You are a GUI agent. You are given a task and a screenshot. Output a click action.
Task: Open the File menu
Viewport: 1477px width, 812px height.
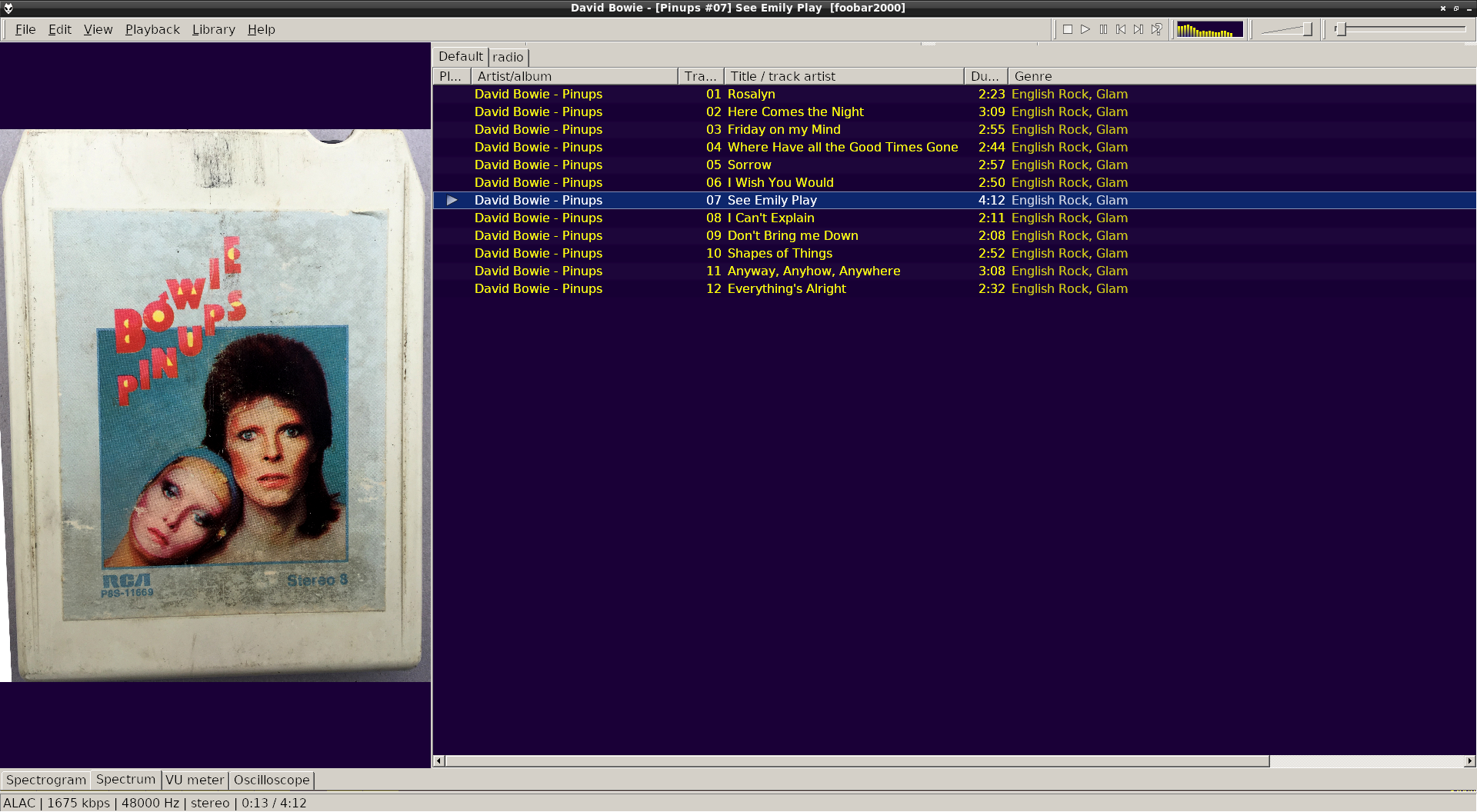25,29
